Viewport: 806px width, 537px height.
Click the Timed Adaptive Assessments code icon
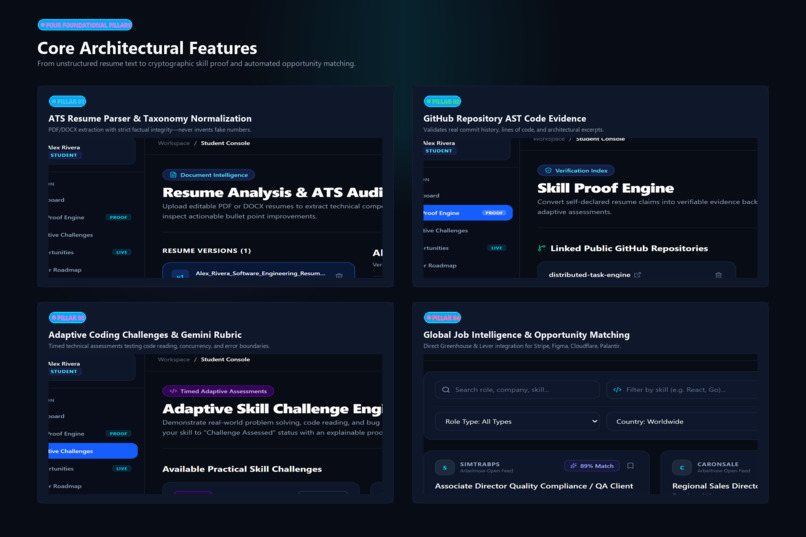(x=173, y=391)
